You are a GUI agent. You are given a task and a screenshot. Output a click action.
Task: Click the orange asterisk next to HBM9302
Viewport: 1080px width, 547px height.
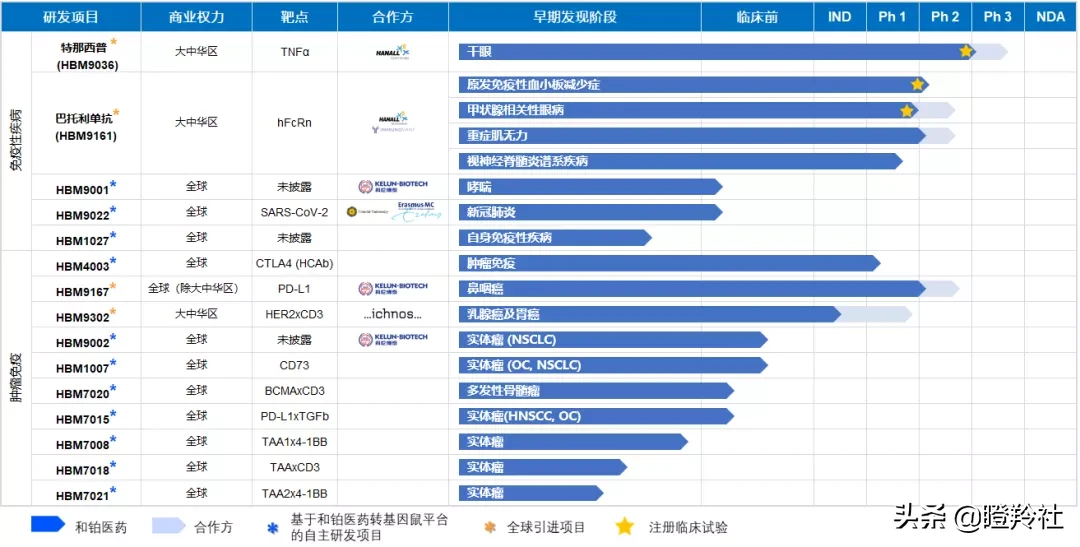tap(113, 312)
